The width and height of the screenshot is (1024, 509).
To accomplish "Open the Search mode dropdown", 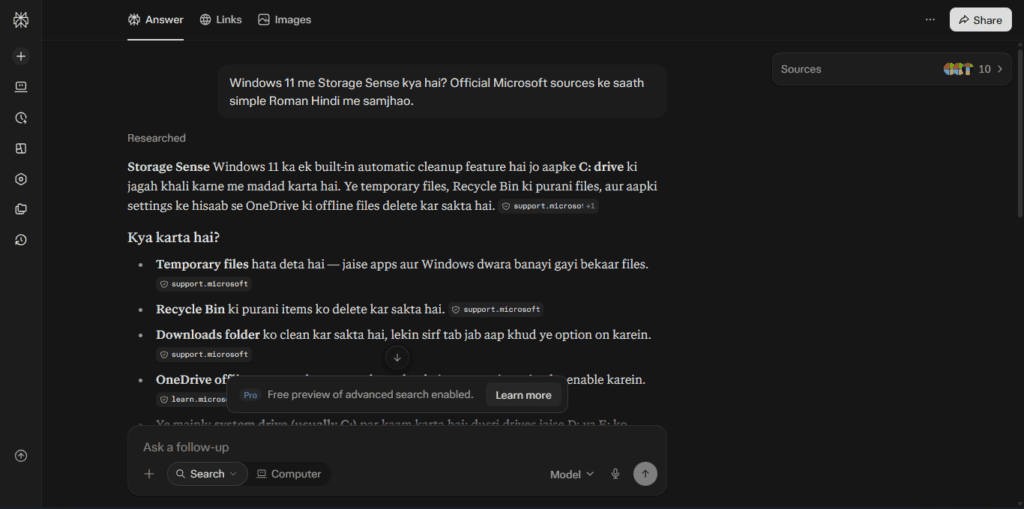I will click(207, 474).
